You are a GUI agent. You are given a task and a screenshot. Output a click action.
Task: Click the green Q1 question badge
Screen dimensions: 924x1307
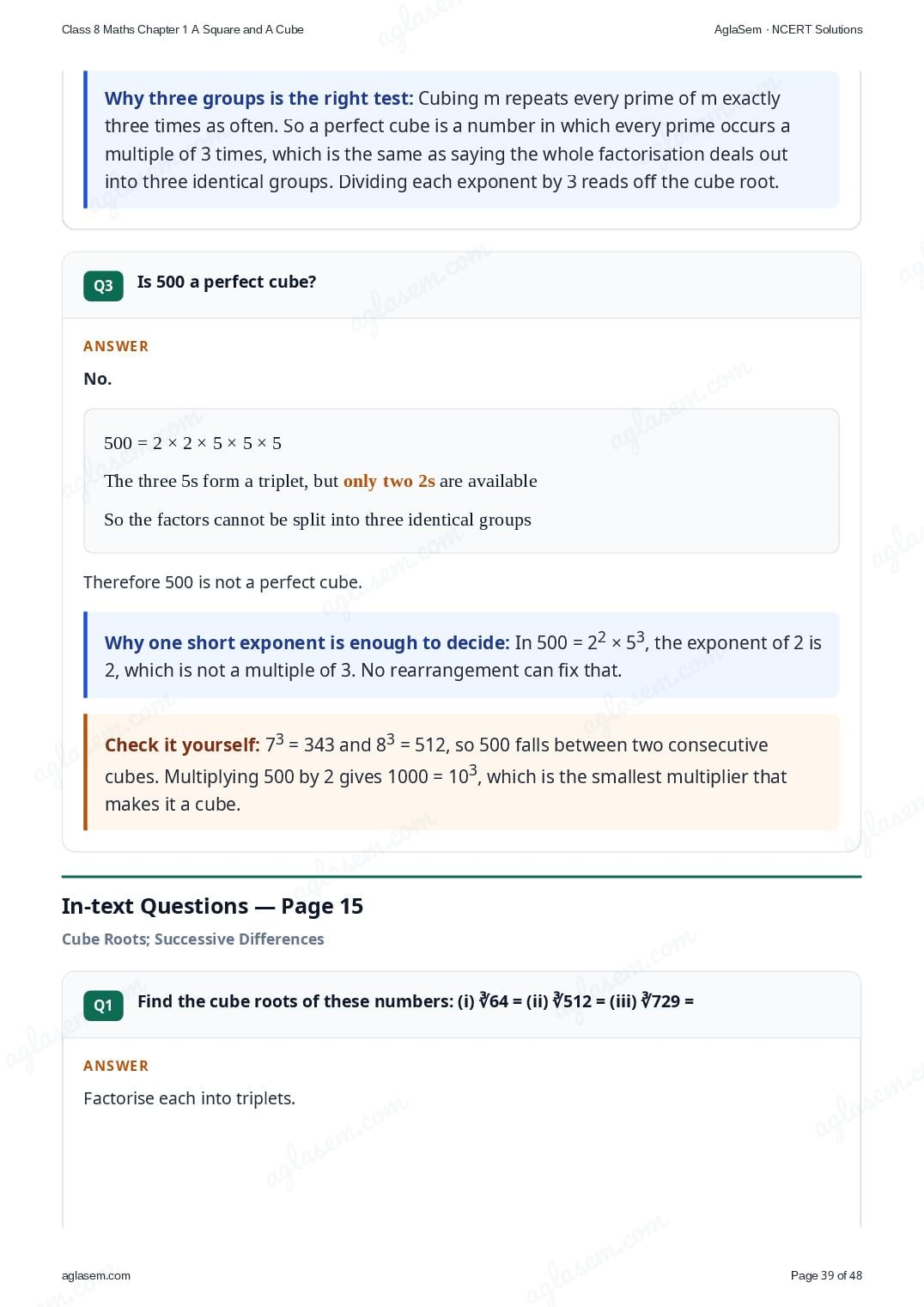tap(103, 1006)
